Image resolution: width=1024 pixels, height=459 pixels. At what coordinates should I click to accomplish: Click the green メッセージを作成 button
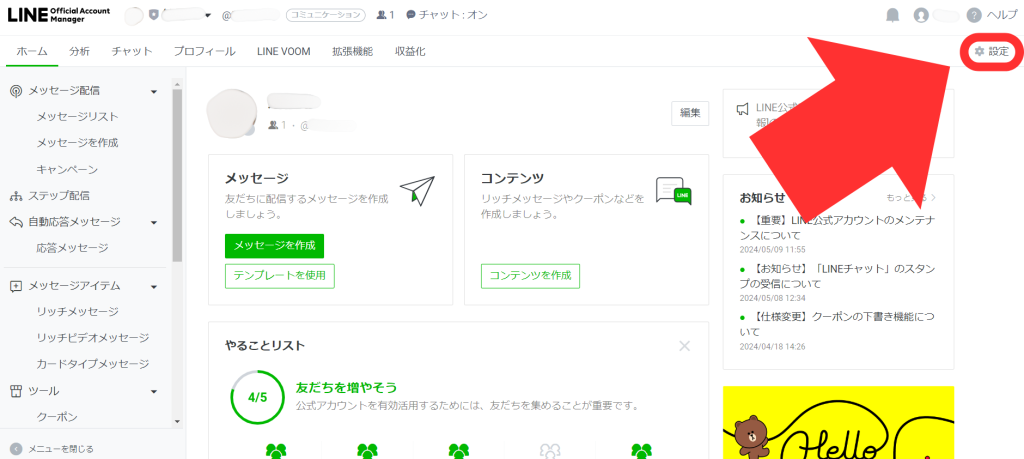(x=274, y=246)
